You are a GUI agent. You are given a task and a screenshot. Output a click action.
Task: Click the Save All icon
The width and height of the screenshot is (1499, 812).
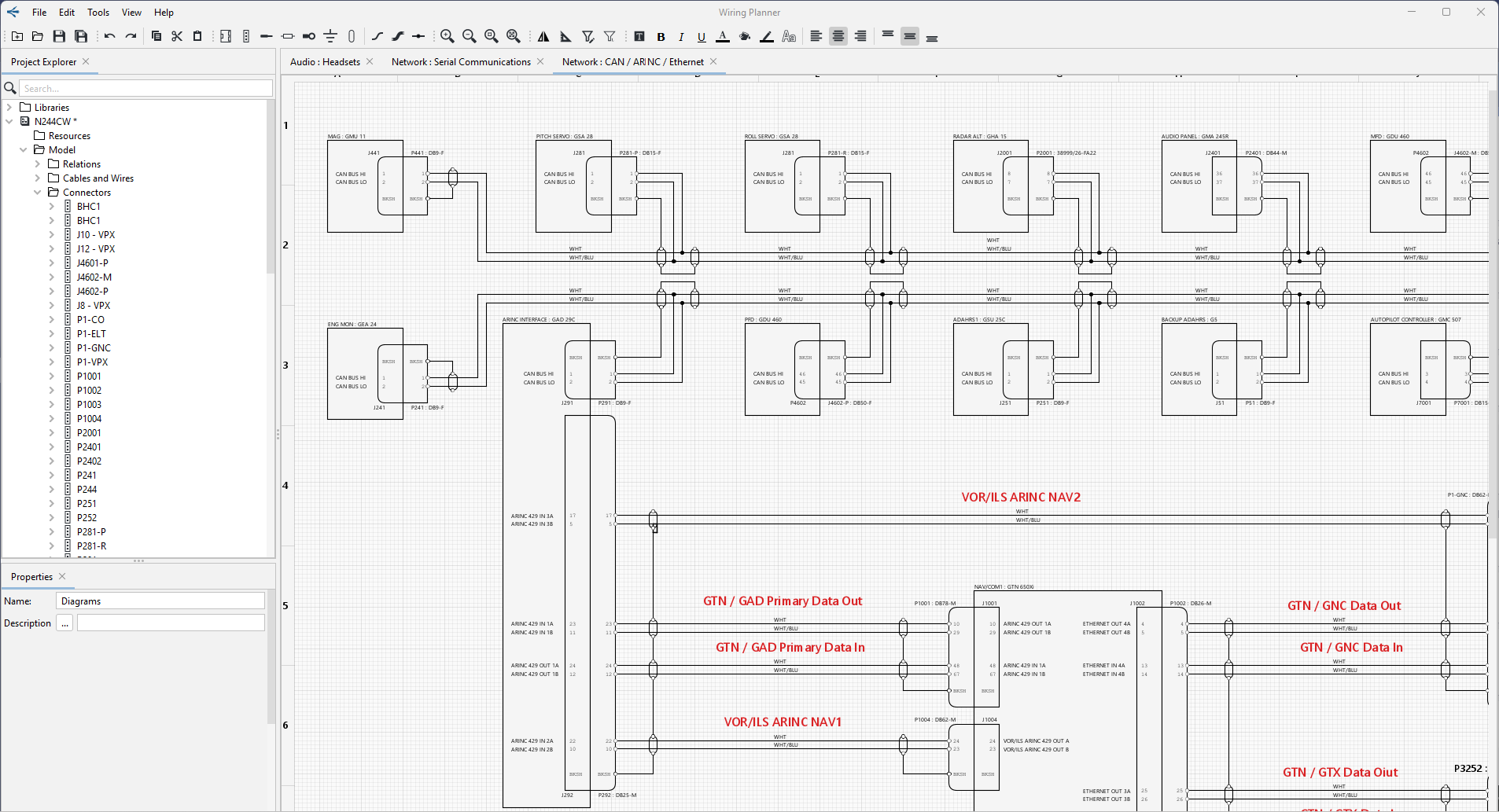[81, 36]
